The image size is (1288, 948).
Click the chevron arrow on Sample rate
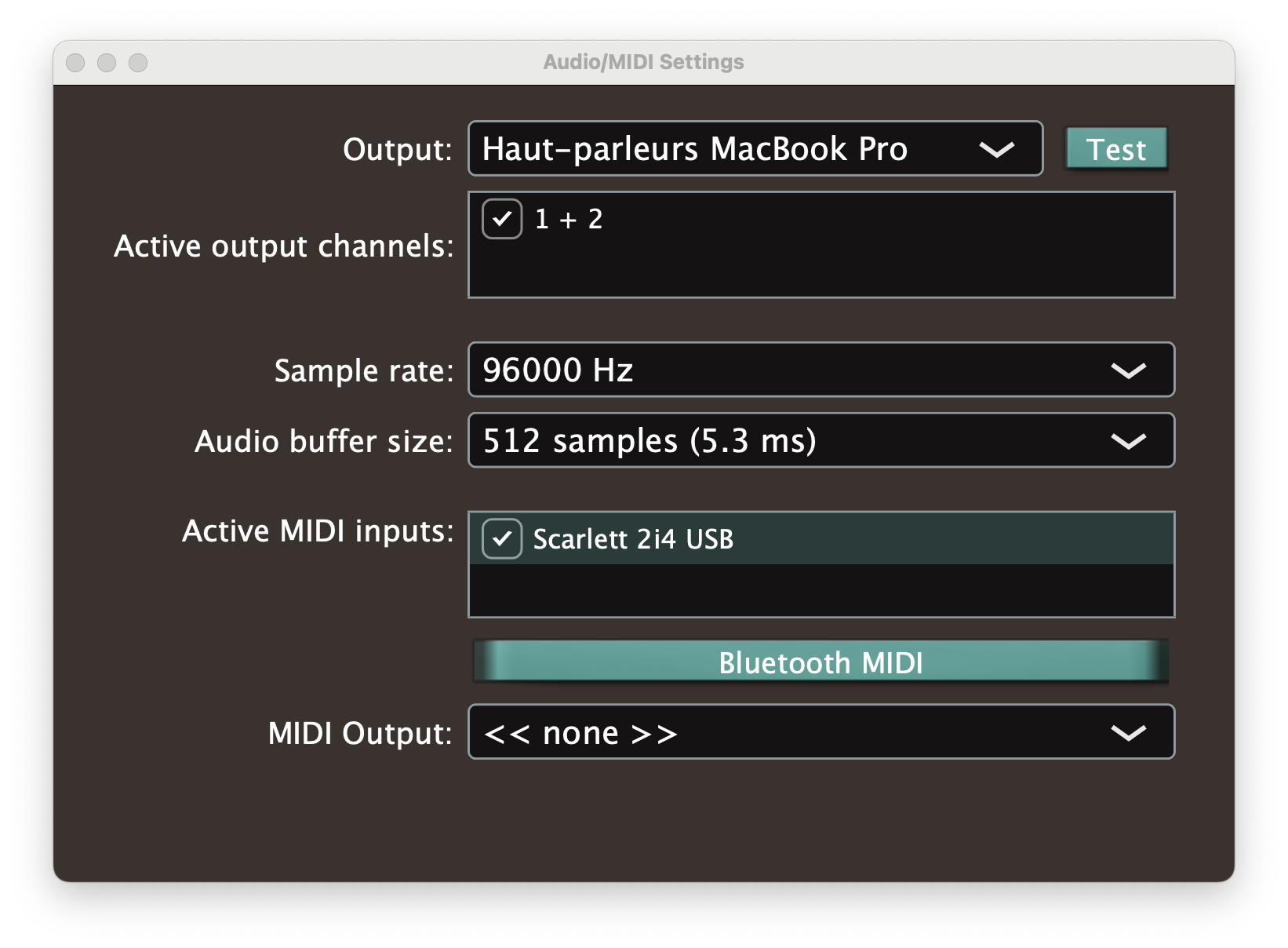coord(1128,370)
